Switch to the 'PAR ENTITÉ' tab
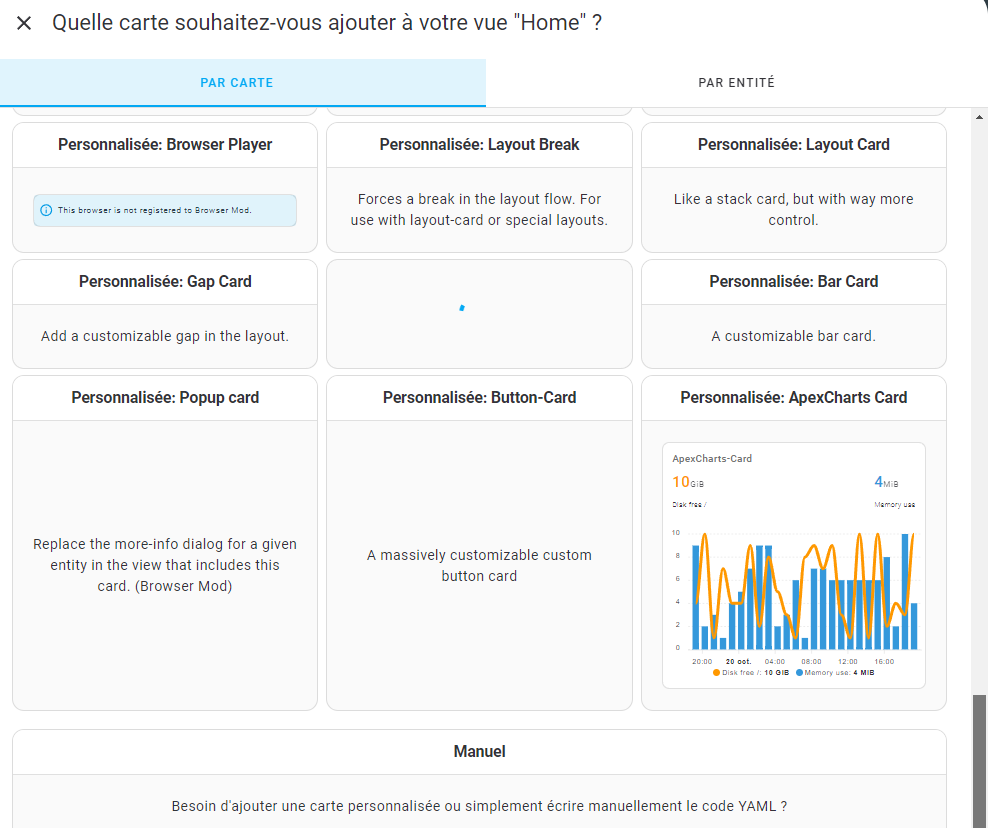Screen dimensions: 988x828 [737, 83]
